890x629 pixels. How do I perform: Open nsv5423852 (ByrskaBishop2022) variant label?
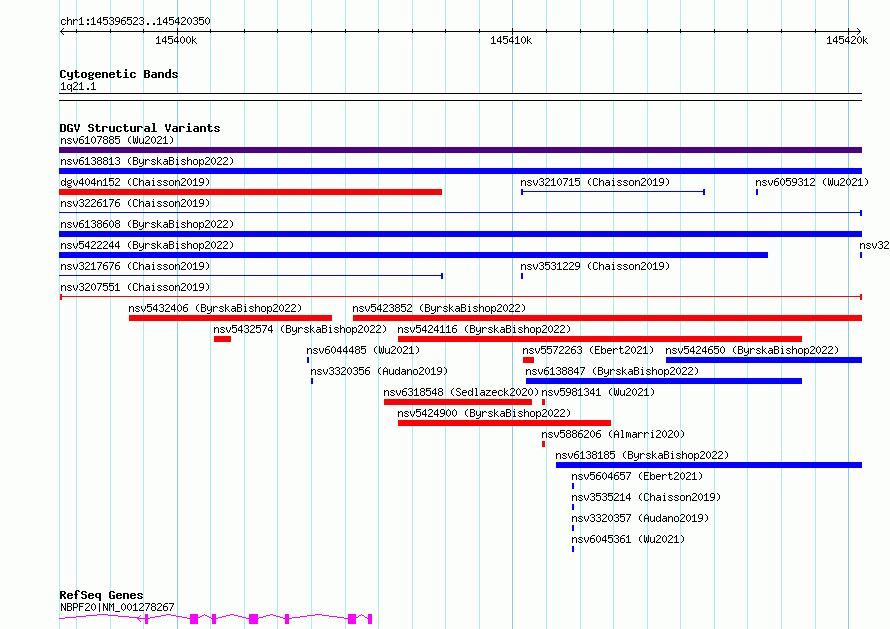(x=439, y=308)
